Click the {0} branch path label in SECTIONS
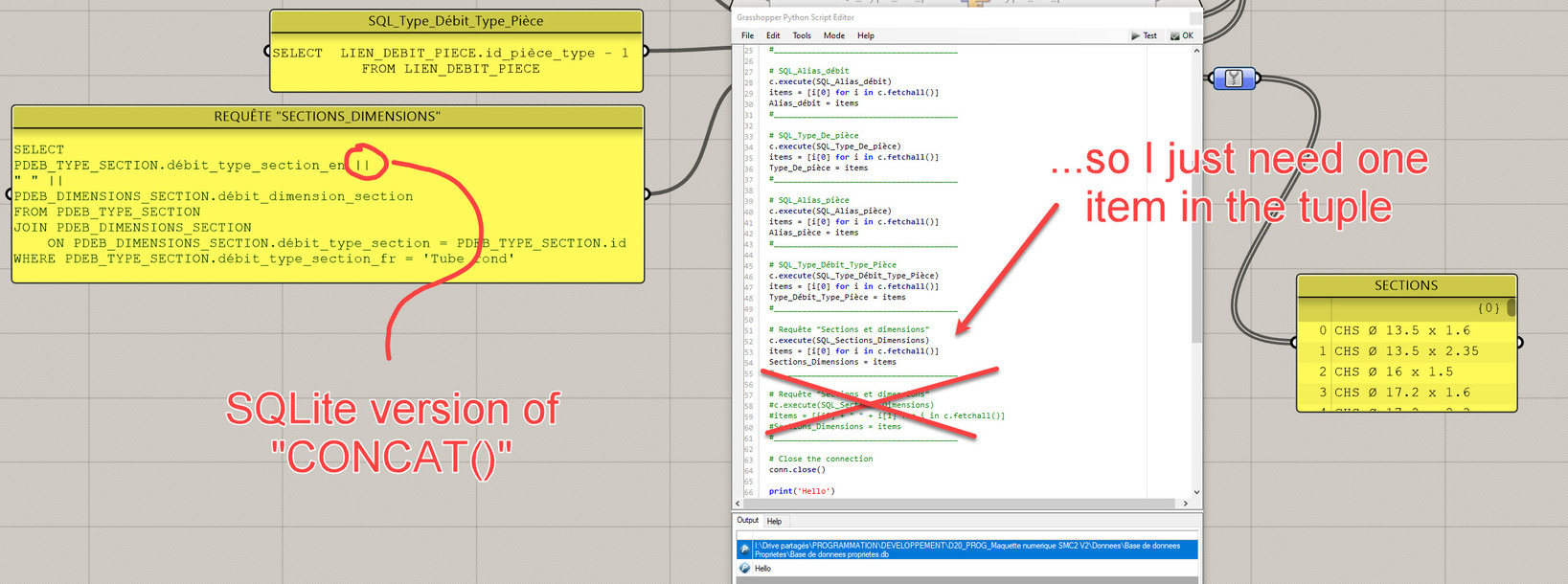This screenshot has width=1568, height=584. point(1488,308)
